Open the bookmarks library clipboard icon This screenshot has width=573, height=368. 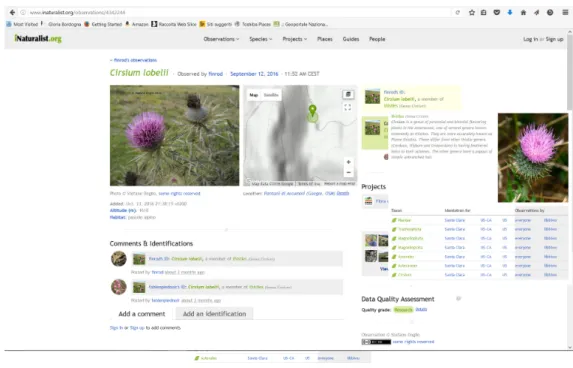(x=483, y=12)
